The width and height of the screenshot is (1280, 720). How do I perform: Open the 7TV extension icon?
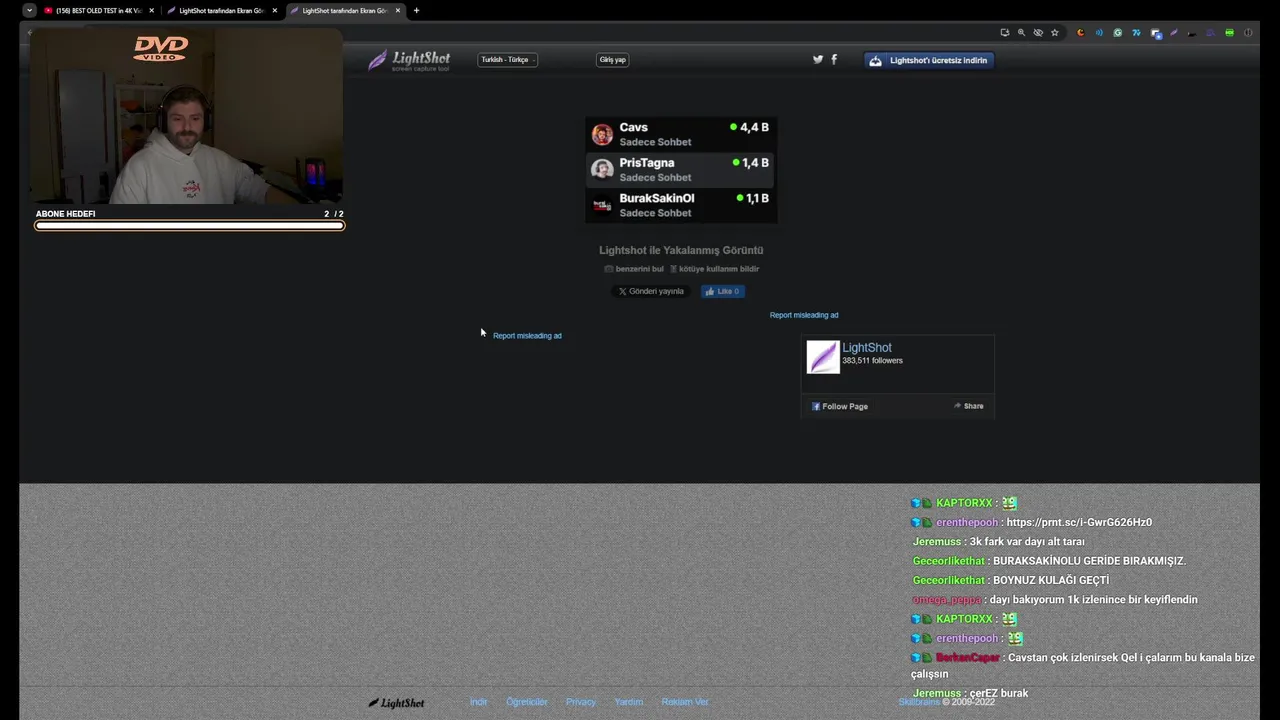coord(1136,33)
